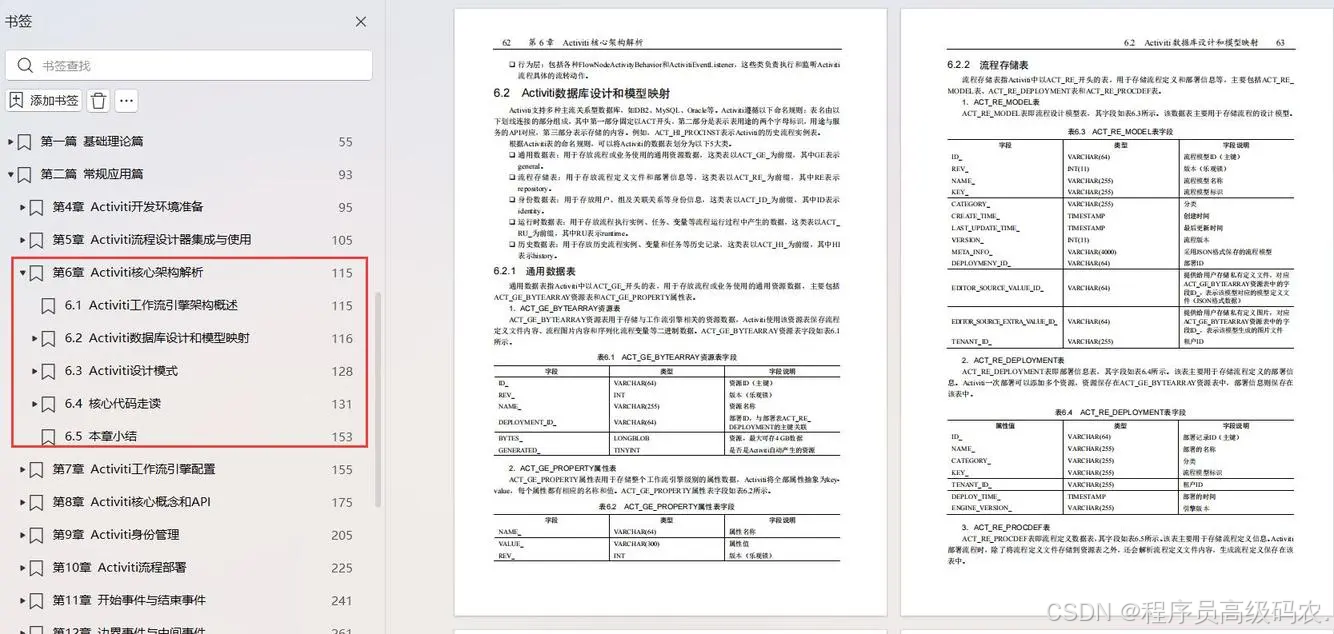Jump to 6.4 核心代码走读

(112, 404)
